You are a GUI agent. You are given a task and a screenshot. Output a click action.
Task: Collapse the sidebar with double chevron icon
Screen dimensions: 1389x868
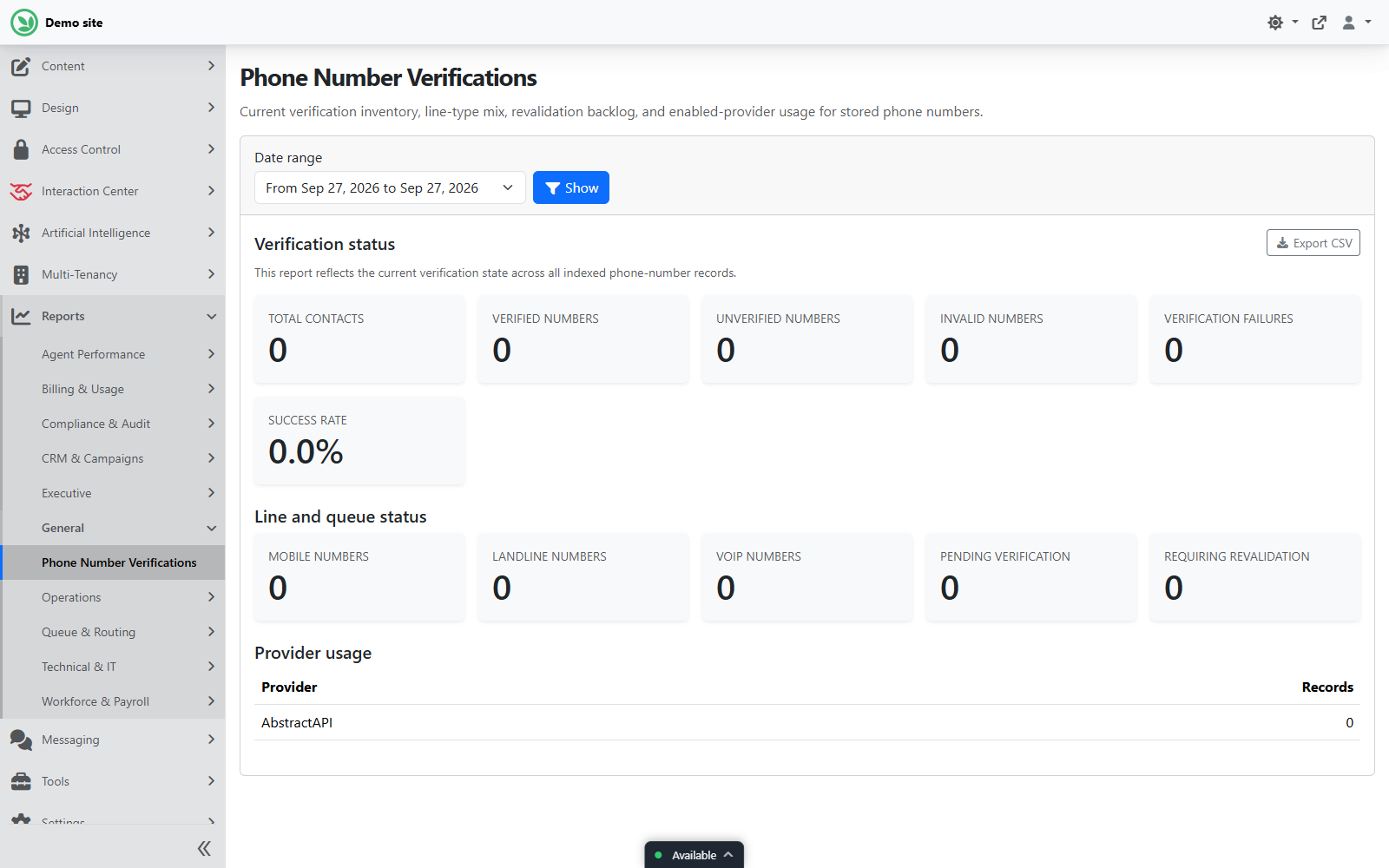pos(204,848)
